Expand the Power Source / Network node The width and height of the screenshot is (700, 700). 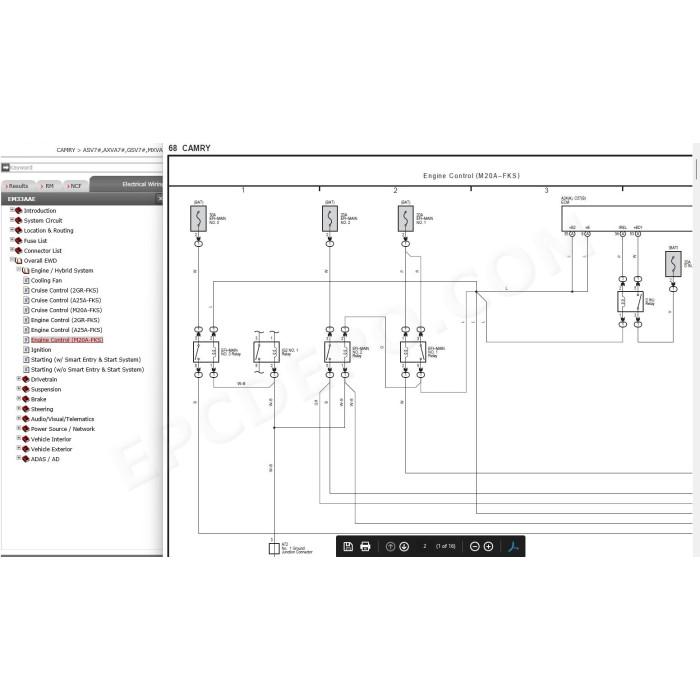pos(19,429)
